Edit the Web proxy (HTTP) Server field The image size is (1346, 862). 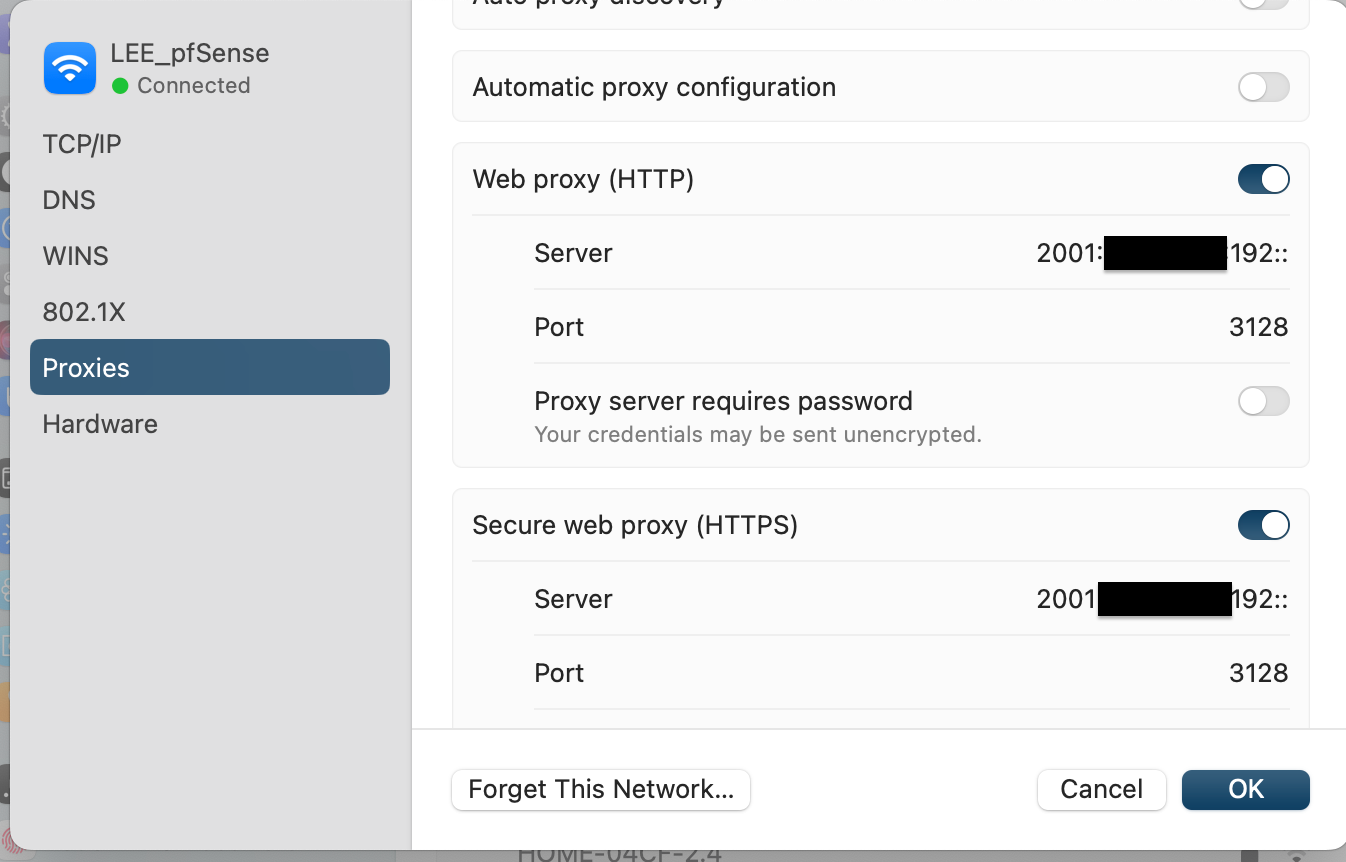pos(1162,253)
